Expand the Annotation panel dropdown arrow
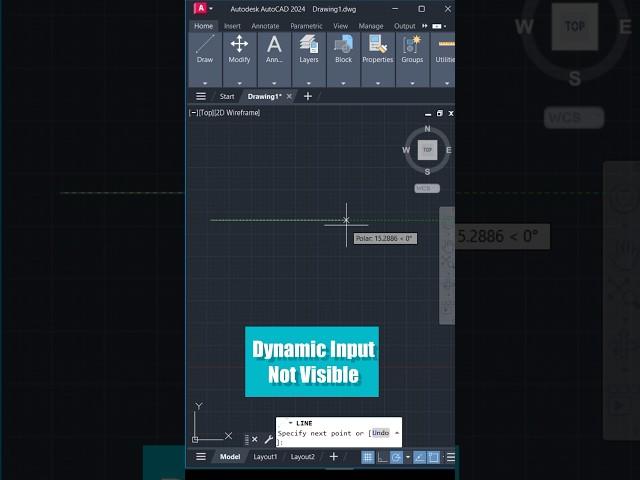Screen dimensions: 640x480 (x=274, y=83)
